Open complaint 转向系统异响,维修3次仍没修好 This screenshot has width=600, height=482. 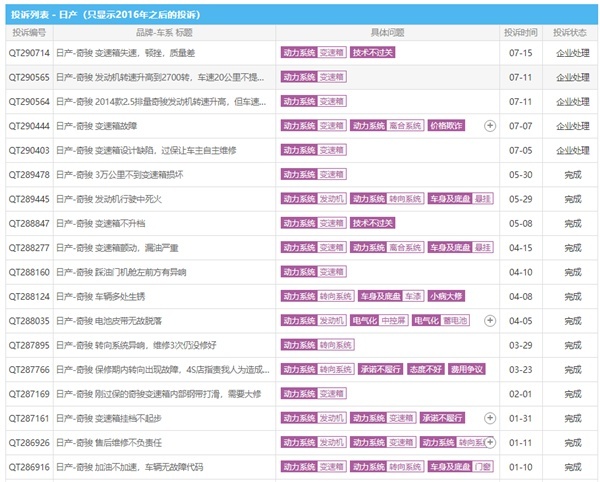(x=136, y=345)
